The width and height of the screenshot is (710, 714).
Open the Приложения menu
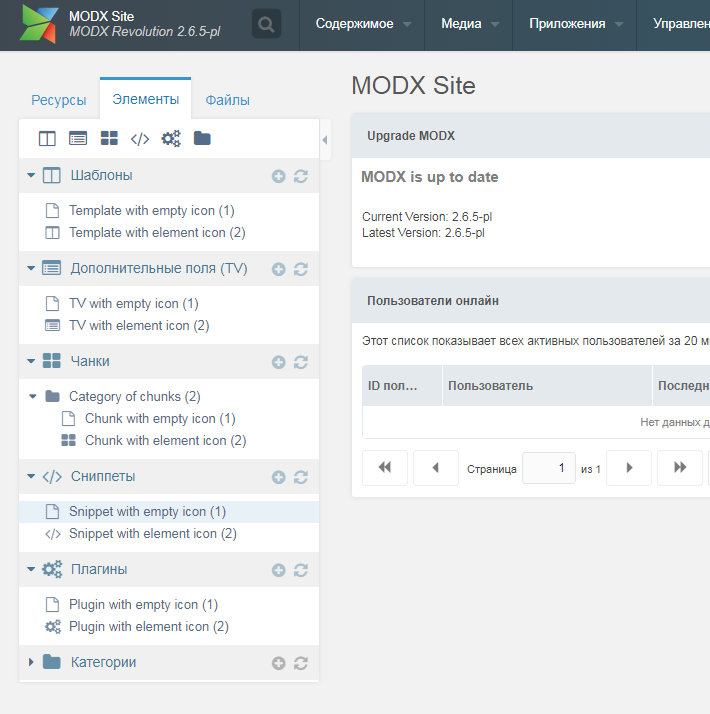pyautogui.click(x=575, y=24)
